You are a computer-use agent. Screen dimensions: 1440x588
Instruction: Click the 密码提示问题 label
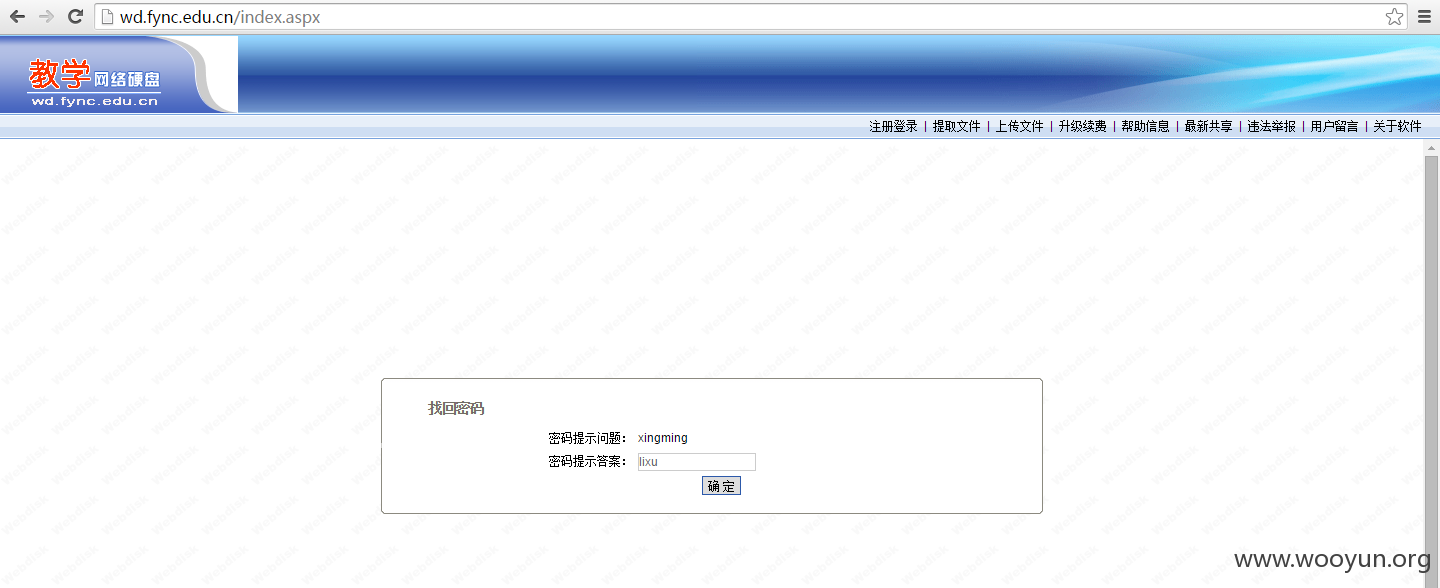coord(588,438)
